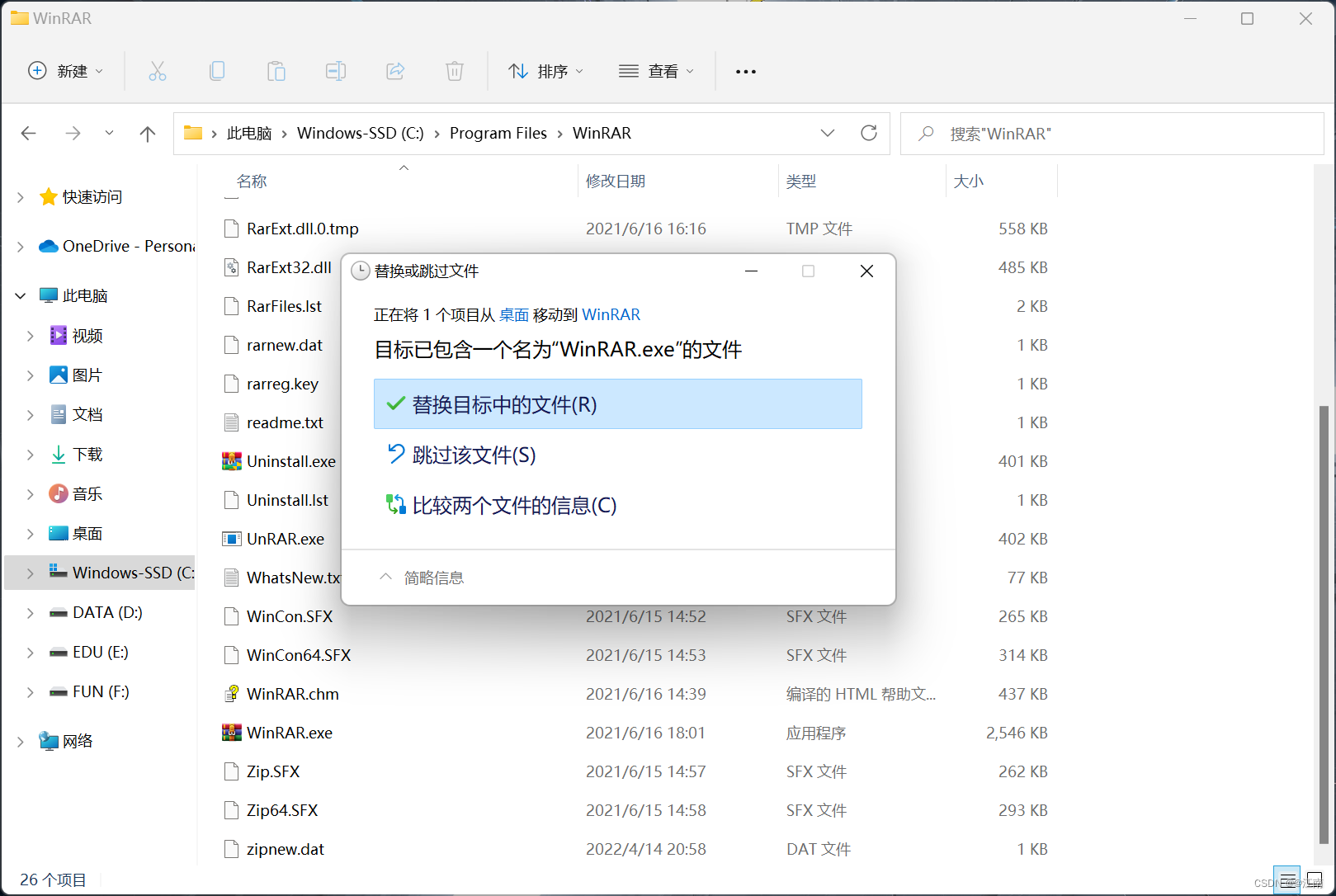Select file readme.txt
Viewport: 1336px width, 896px height.
tap(285, 422)
